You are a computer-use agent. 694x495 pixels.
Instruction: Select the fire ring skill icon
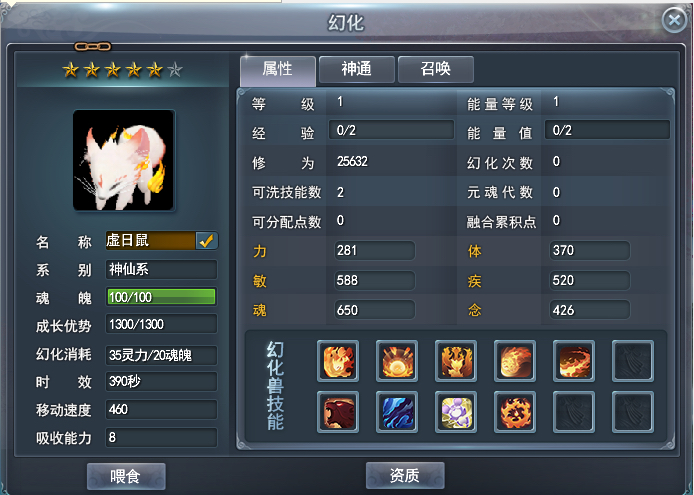515,412
